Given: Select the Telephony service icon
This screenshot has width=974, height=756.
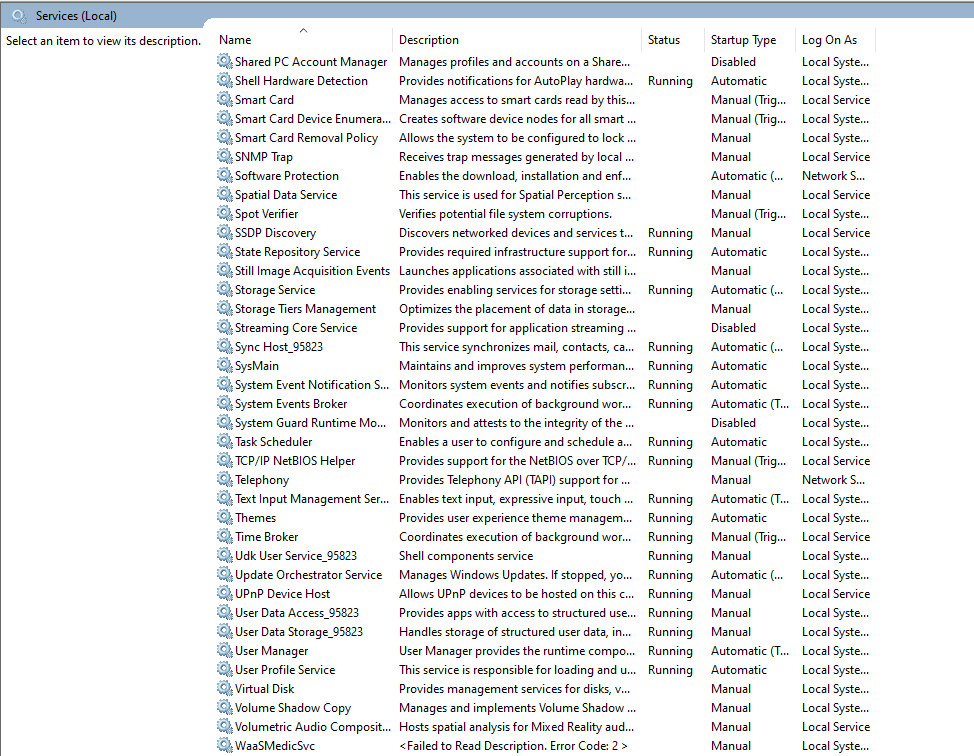Looking at the screenshot, I should 224,479.
